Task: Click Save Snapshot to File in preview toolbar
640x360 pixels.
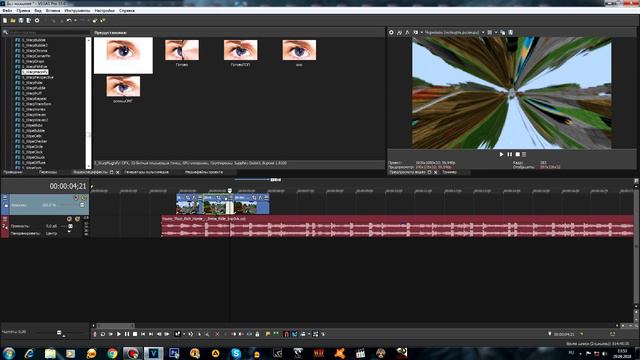Action: [x=511, y=32]
